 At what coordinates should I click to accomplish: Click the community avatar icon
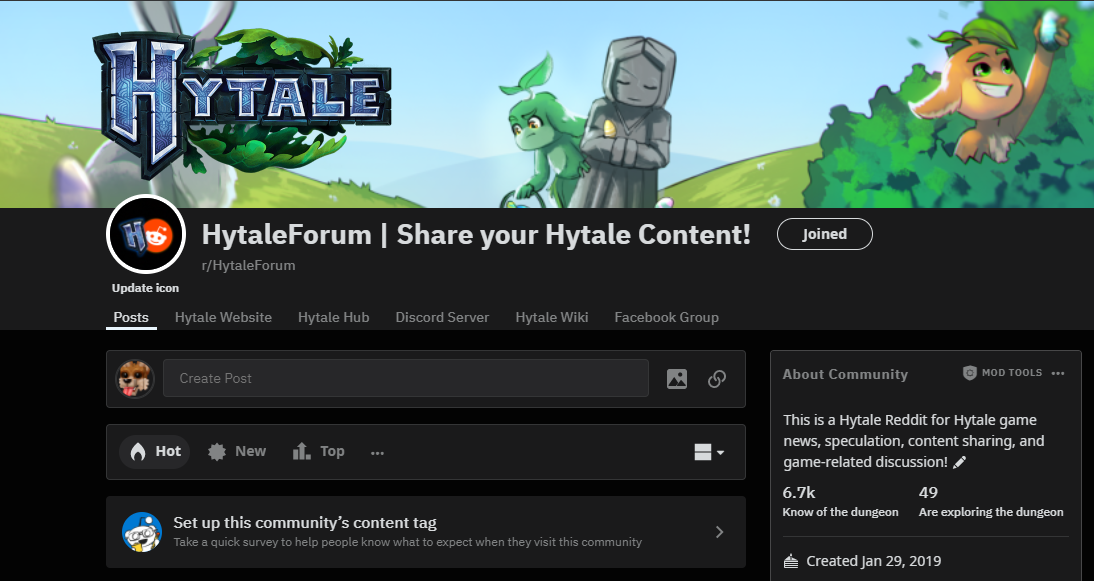point(146,234)
